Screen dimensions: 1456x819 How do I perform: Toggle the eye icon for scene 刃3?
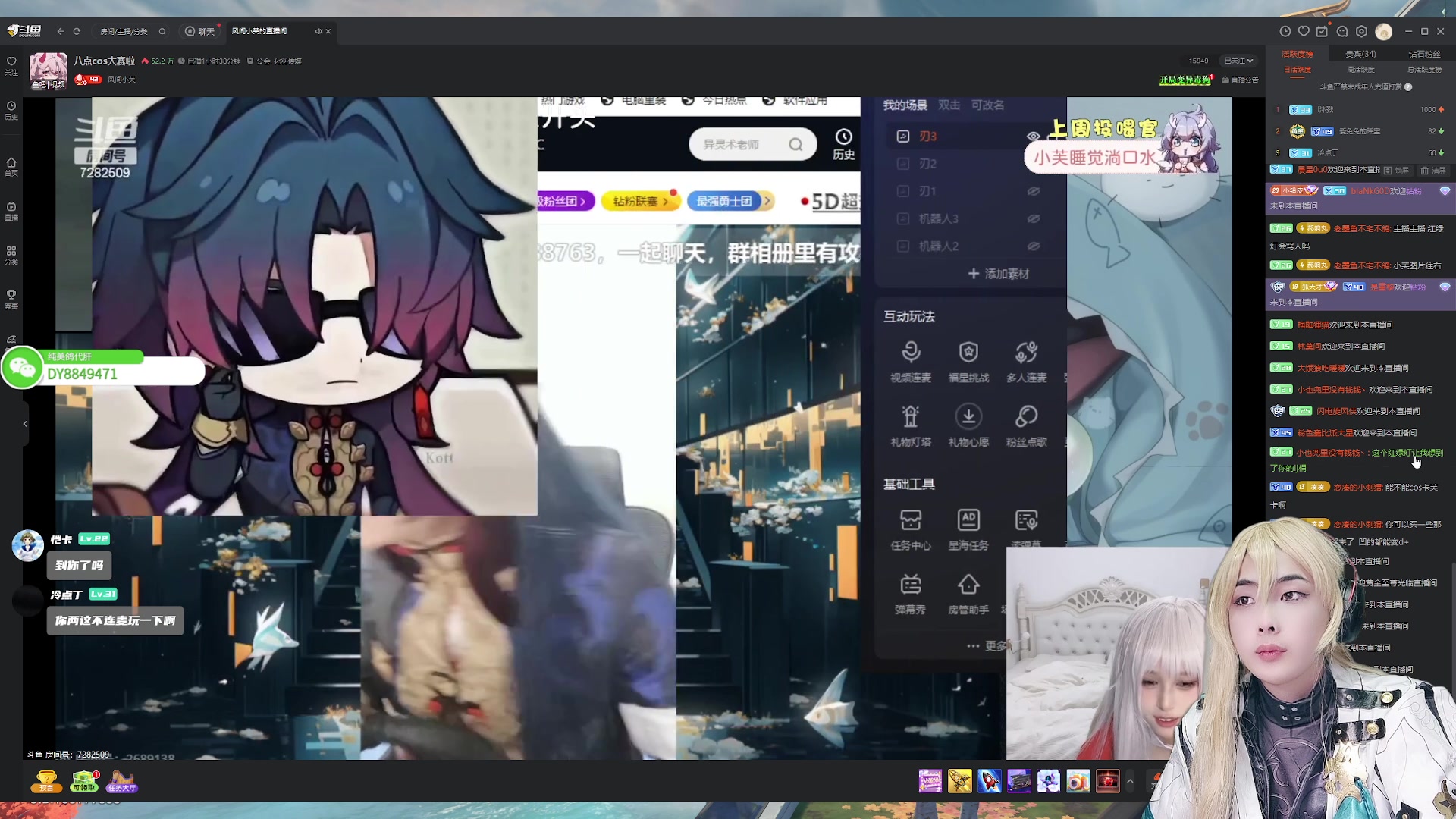click(1033, 136)
